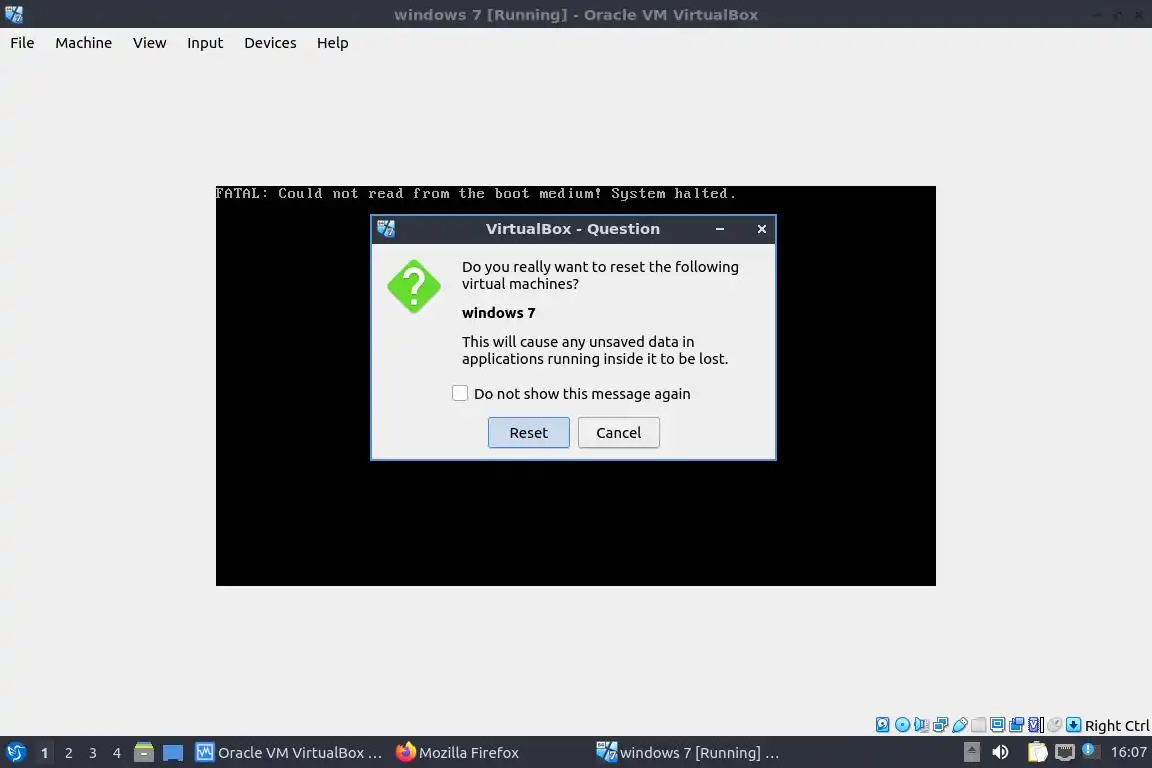Click the keyboard capture arrow icon
Screen dimensions: 1152x768
pos(1073,725)
